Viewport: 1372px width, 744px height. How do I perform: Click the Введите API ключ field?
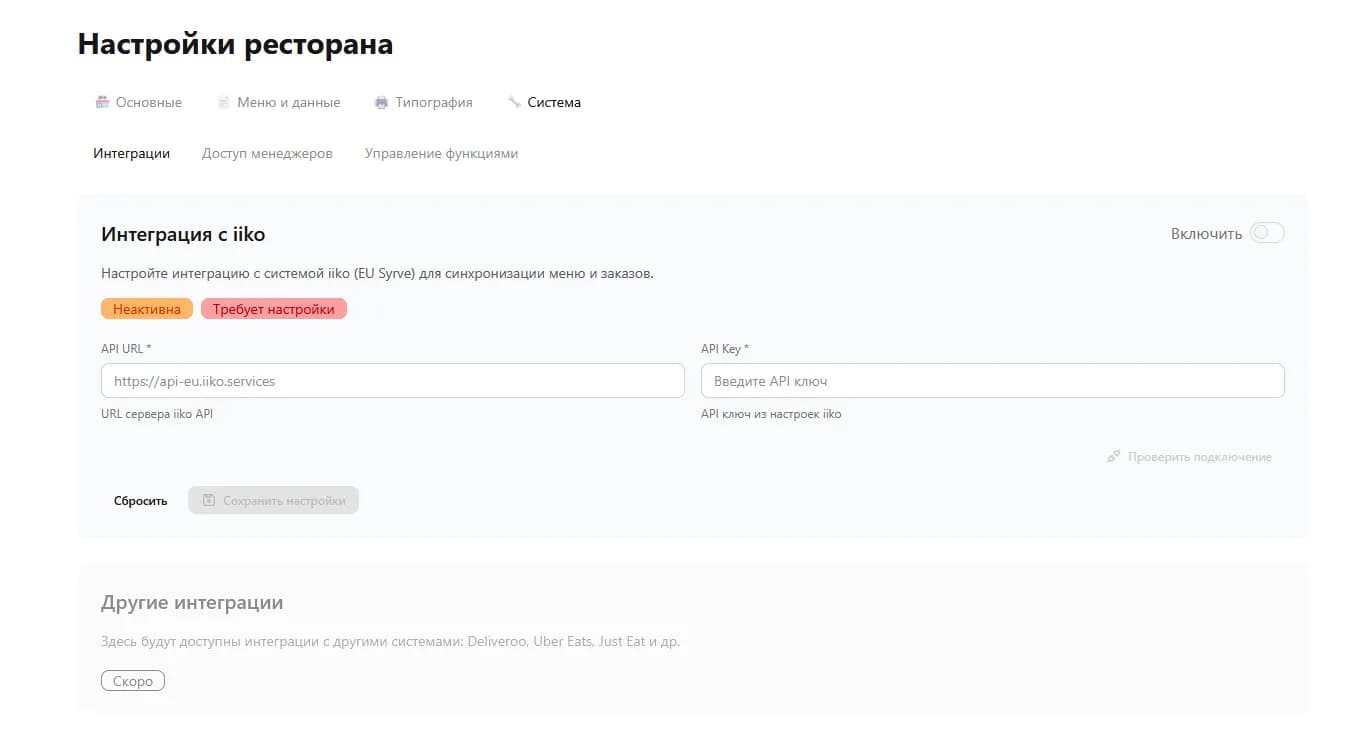(992, 380)
